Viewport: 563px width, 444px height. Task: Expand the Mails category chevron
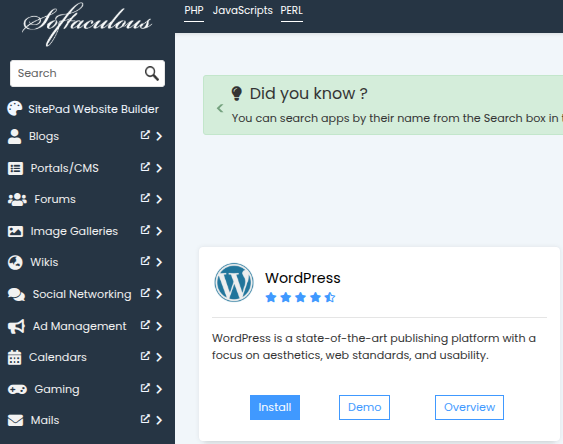point(159,420)
